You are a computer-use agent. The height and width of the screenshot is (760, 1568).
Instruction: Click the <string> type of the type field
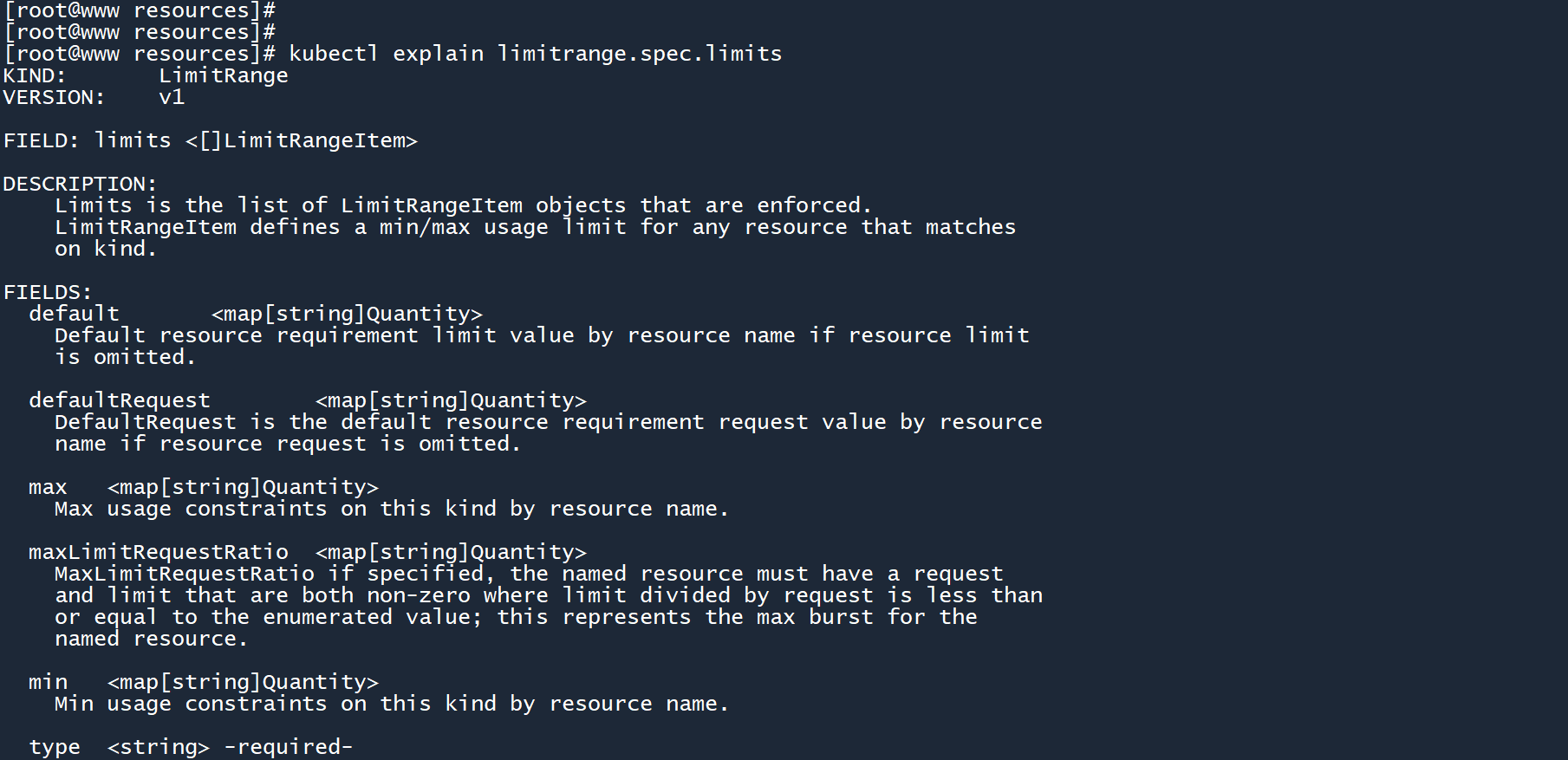click(x=158, y=747)
